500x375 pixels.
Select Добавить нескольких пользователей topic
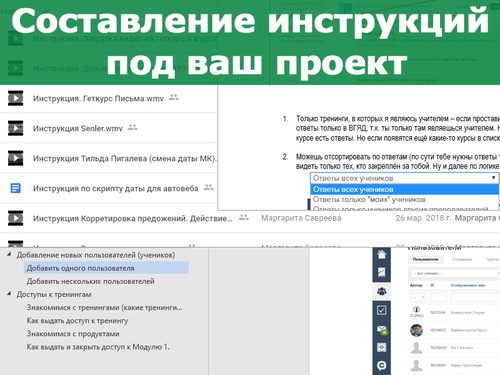click(90, 281)
